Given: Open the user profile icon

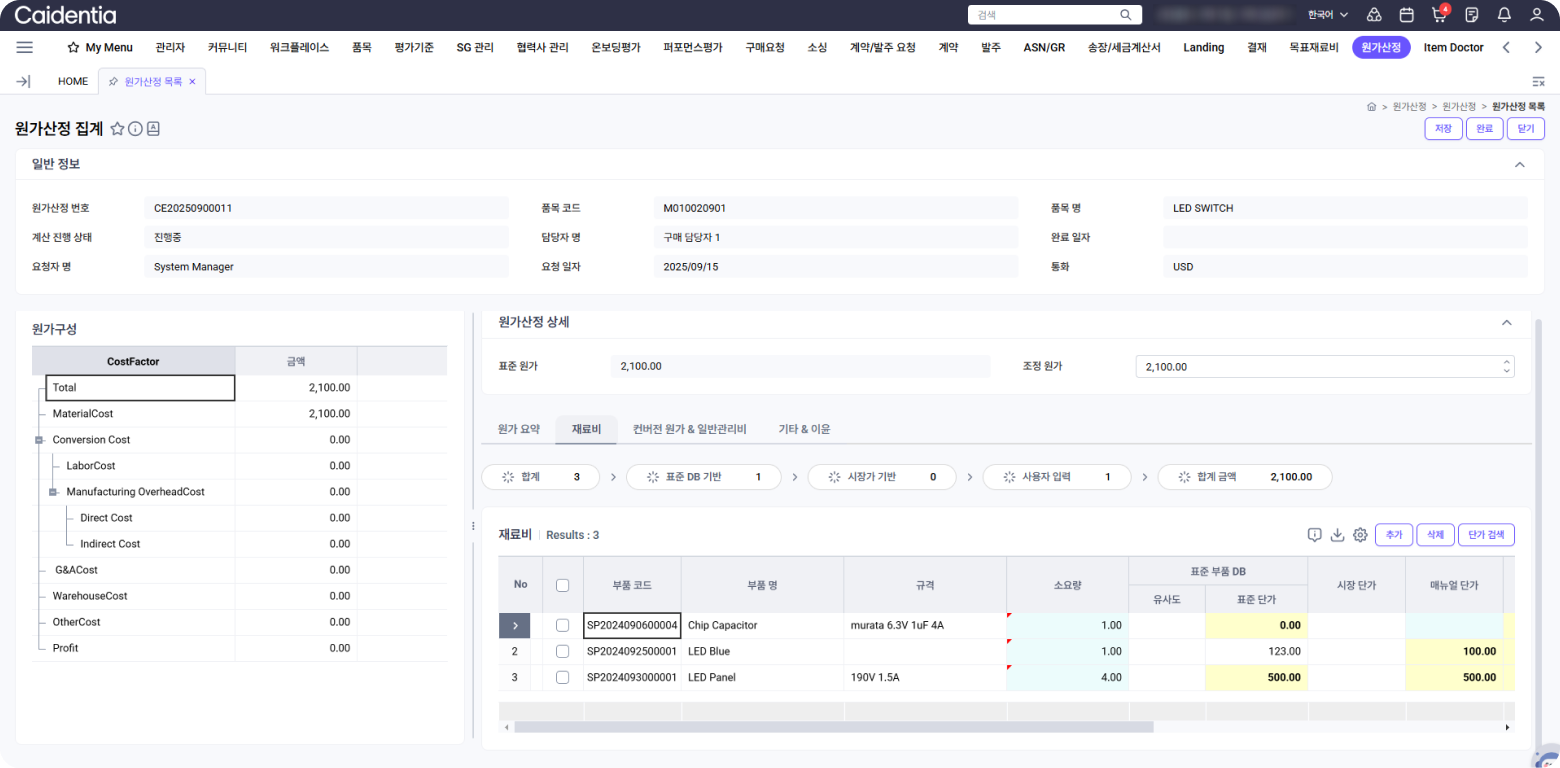Looking at the screenshot, I should pos(1537,15).
